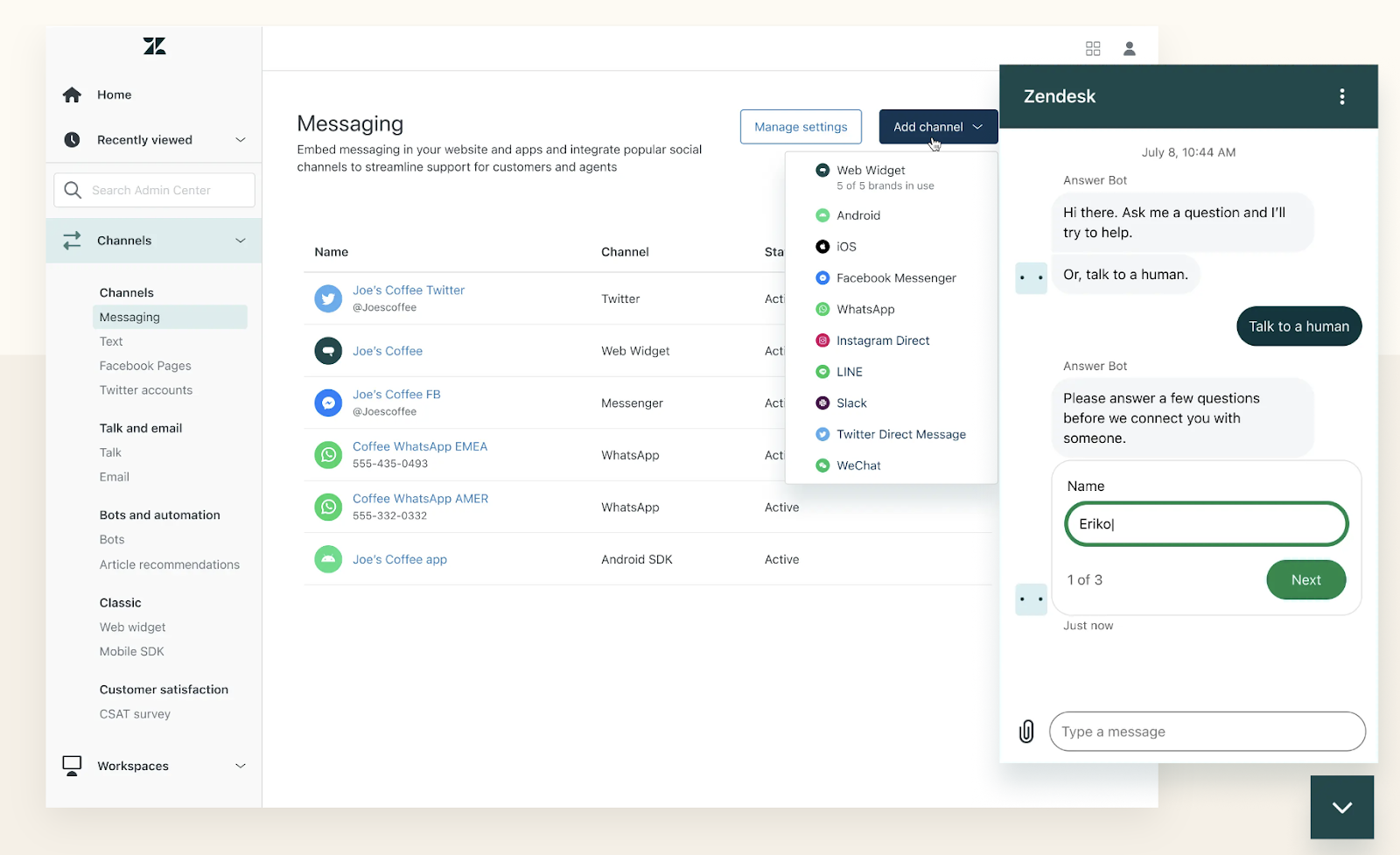The image size is (1400, 855).
Task: Click the search magnifier icon
Action: pos(73,190)
